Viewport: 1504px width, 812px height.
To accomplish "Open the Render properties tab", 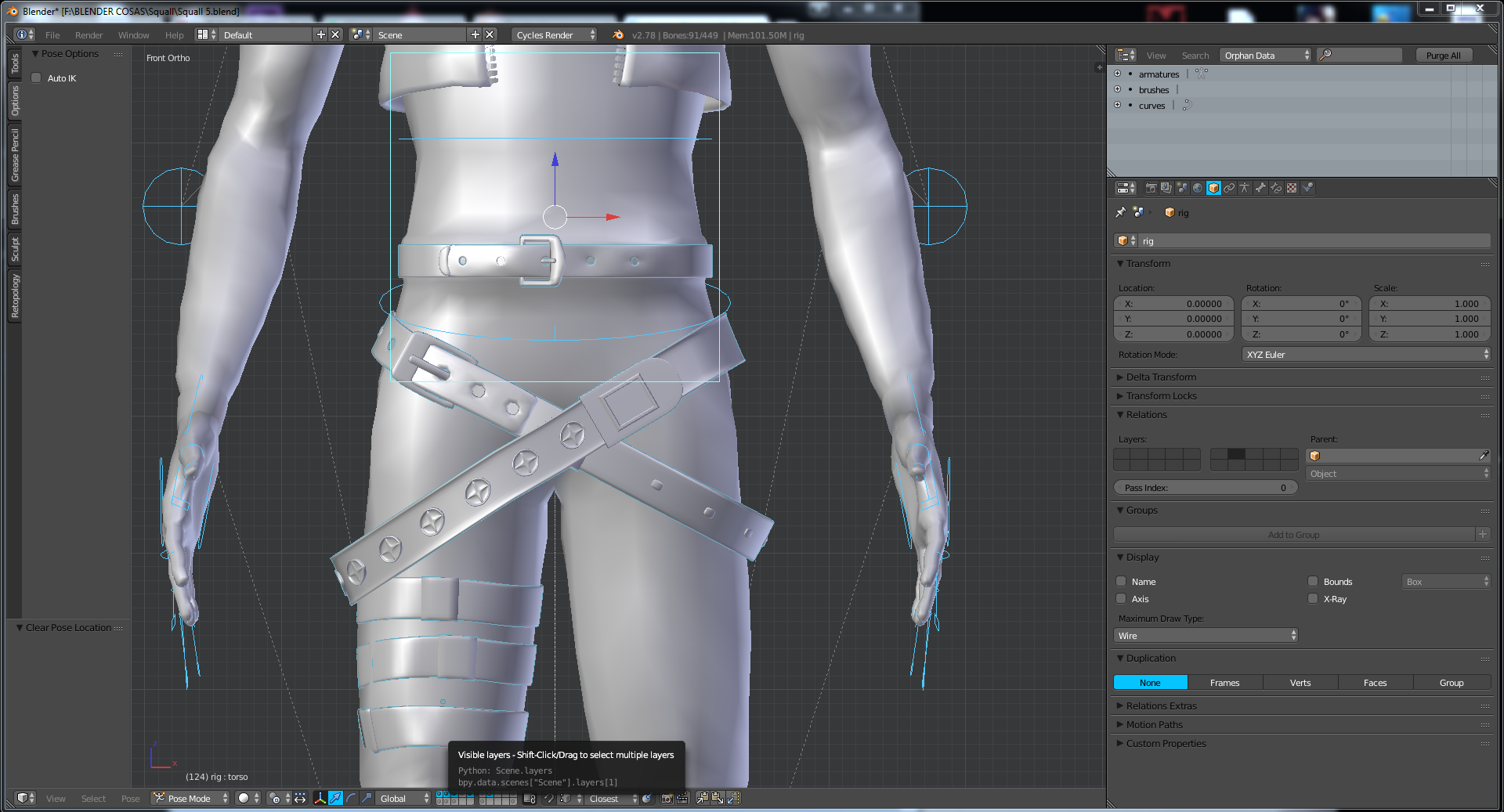I will 1151,188.
